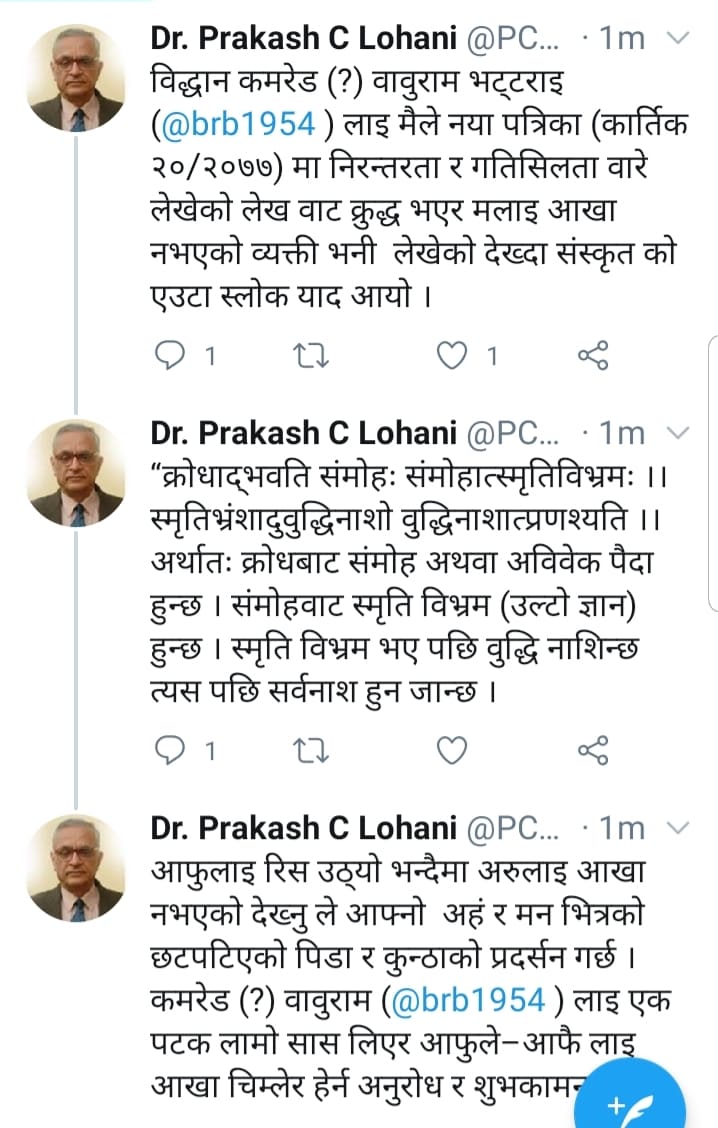Share the Sanskrit shloka tweet
This screenshot has height=1128, width=718.
[x=594, y=750]
